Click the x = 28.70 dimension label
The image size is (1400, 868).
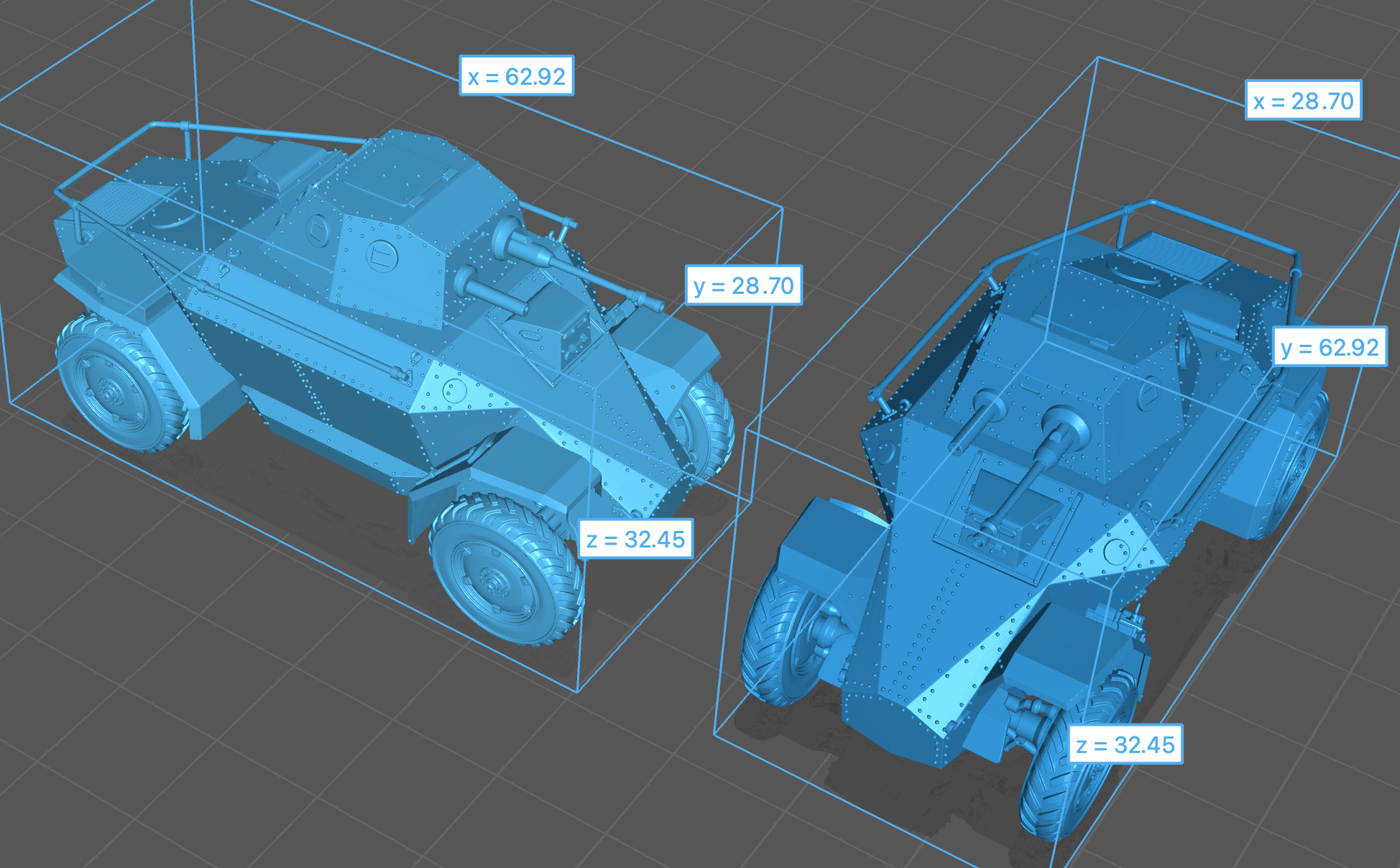tap(1303, 101)
